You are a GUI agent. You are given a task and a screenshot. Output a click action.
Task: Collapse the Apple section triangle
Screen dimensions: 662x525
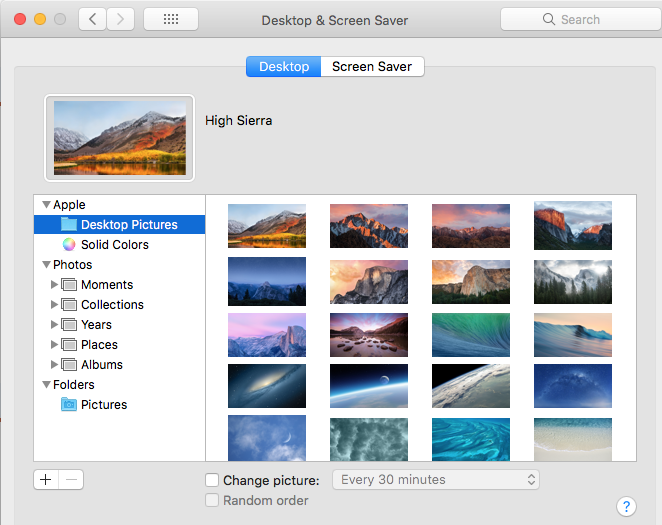46,205
